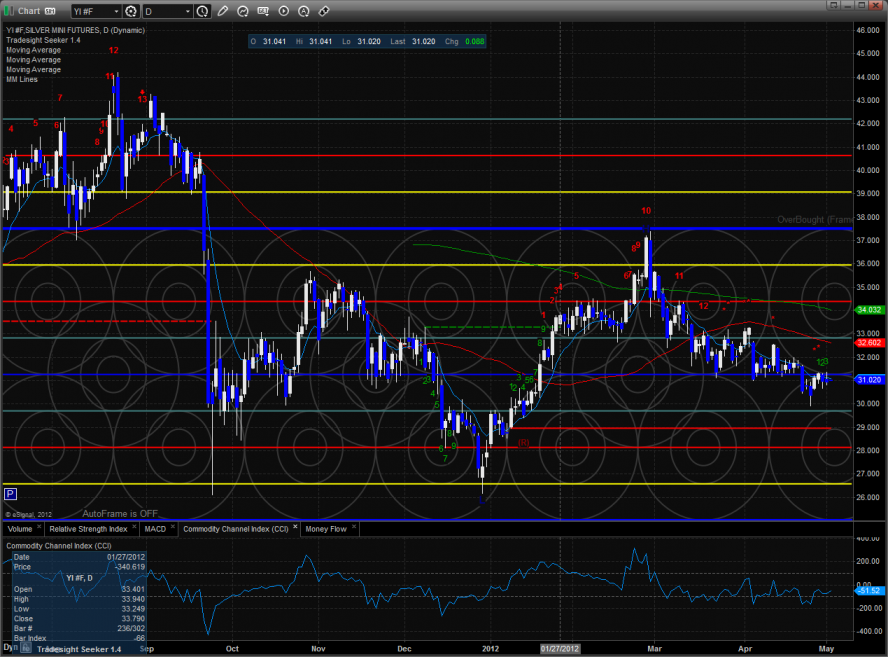The height and width of the screenshot is (657, 888).
Task: Click the 'AutoFrame is OFF' text
Action: point(120,514)
